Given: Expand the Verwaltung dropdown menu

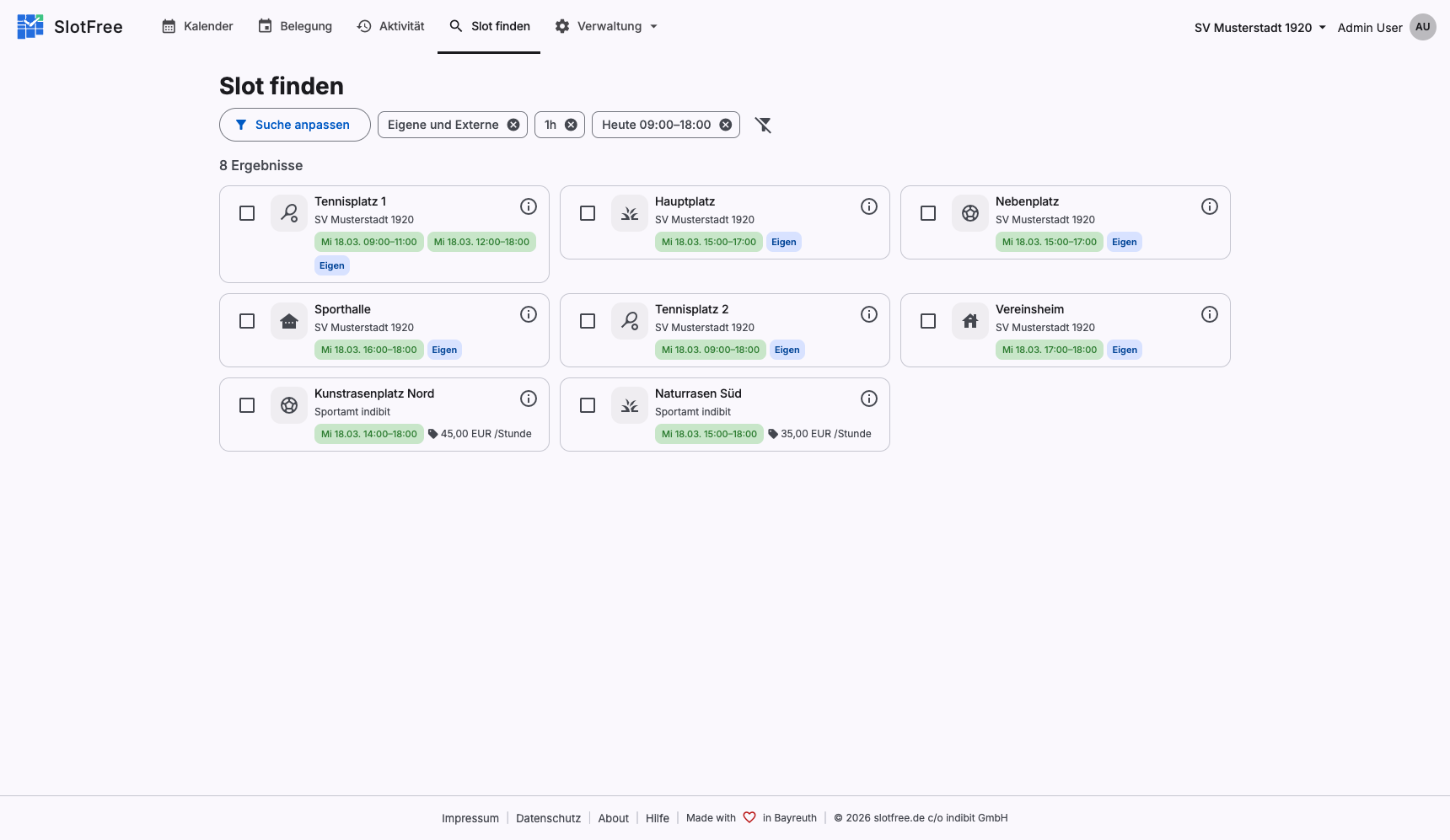Looking at the screenshot, I should pyautogui.click(x=607, y=26).
